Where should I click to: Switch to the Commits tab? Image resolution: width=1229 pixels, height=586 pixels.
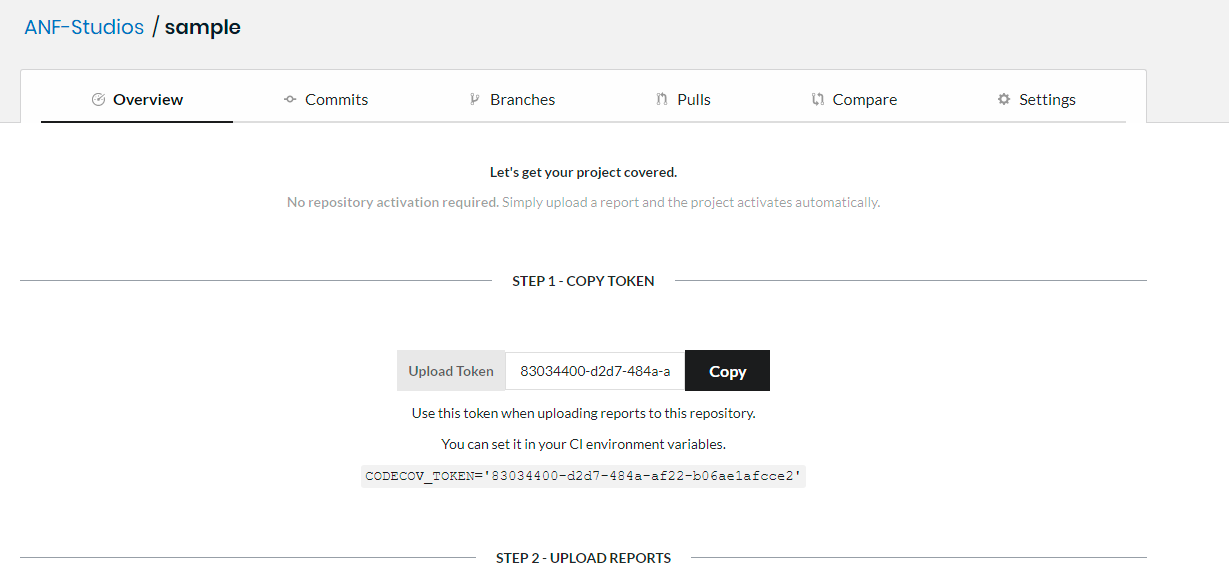pyautogui.click(x=337, y=99)
